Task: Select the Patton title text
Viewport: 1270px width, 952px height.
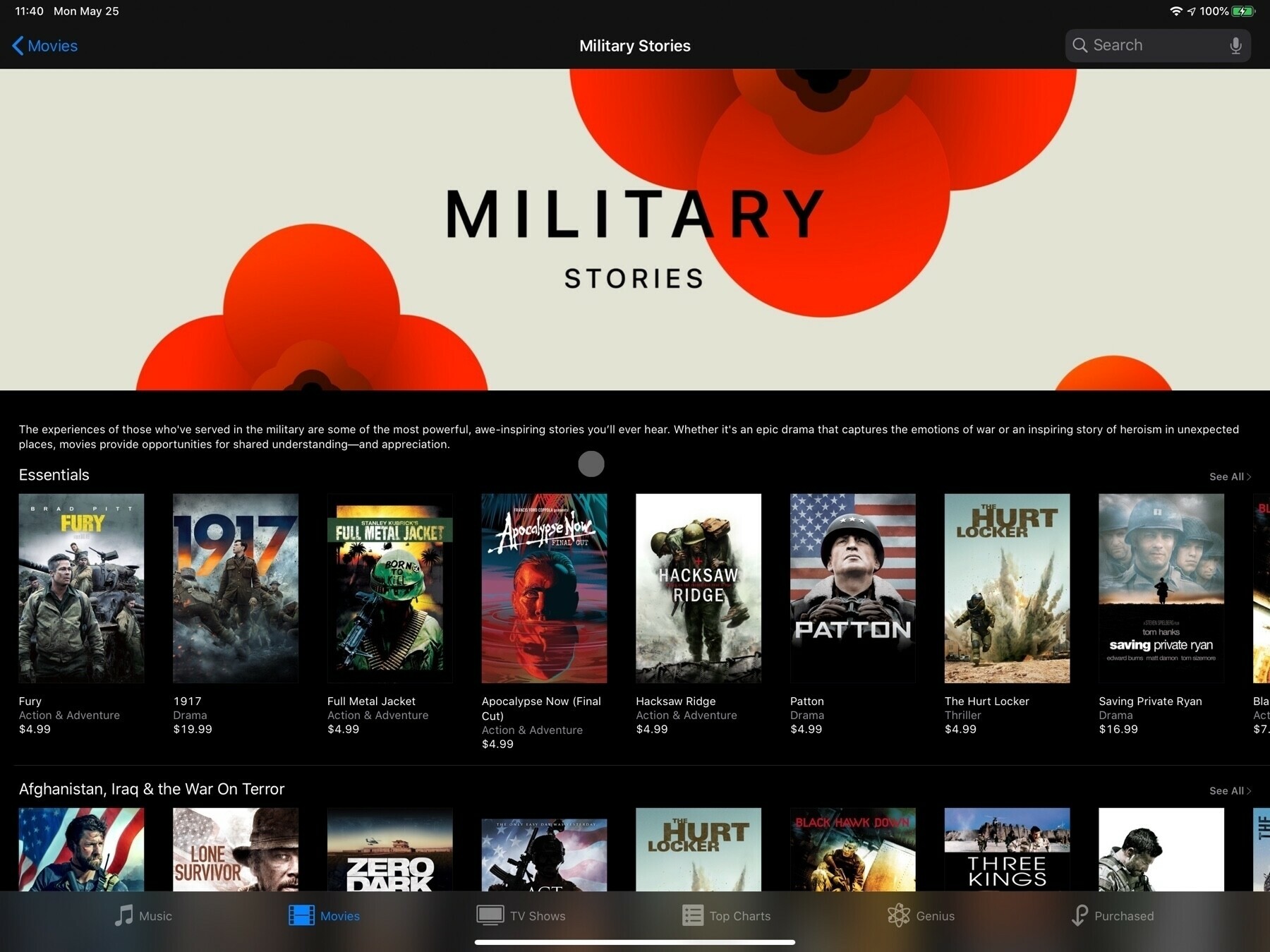Action: [x=807, y=701]
